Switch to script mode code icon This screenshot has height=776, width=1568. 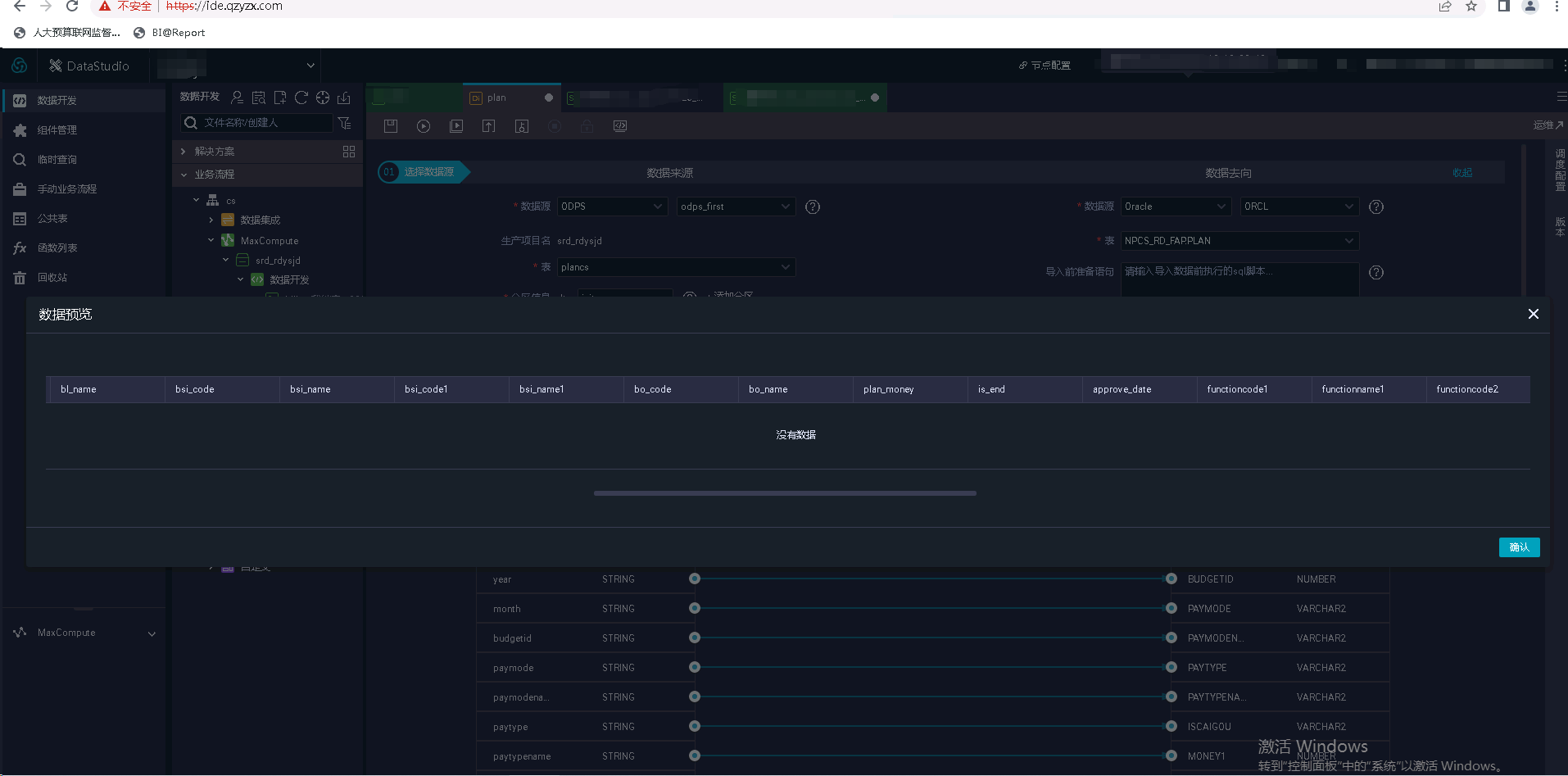(620, 126)
